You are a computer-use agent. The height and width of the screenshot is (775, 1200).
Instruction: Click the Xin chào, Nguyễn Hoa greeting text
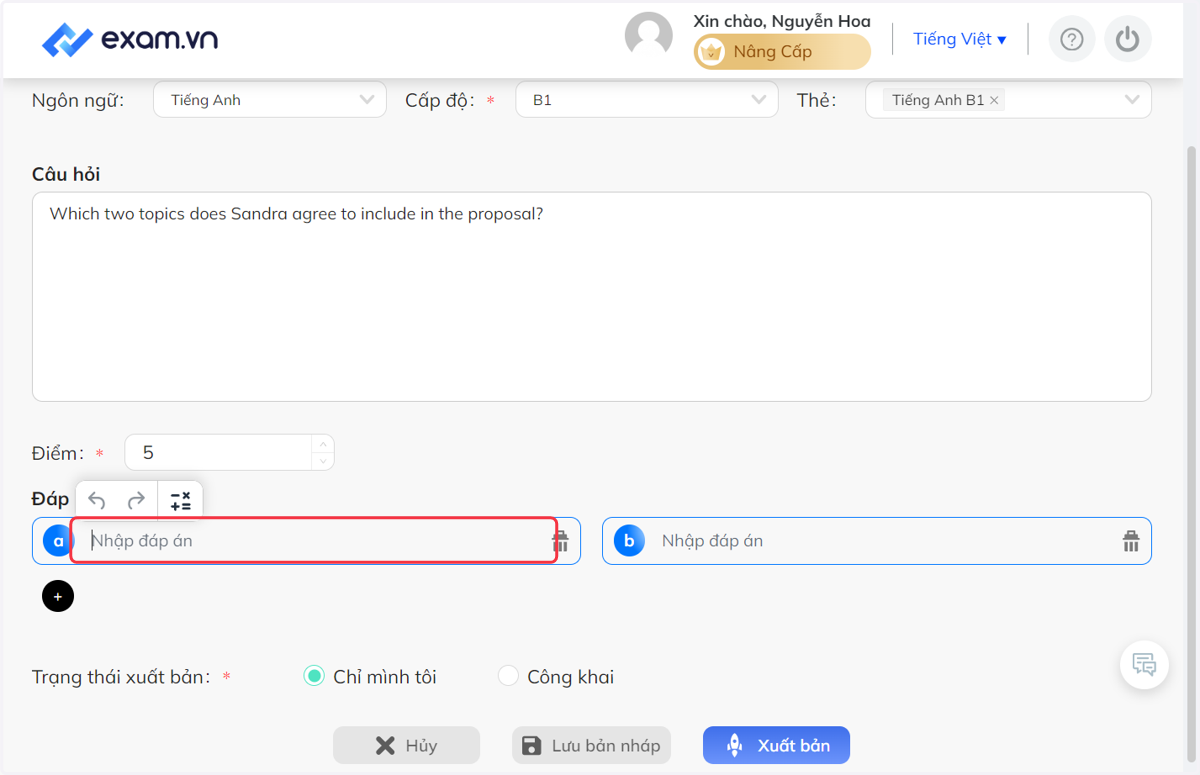[782, 21]
